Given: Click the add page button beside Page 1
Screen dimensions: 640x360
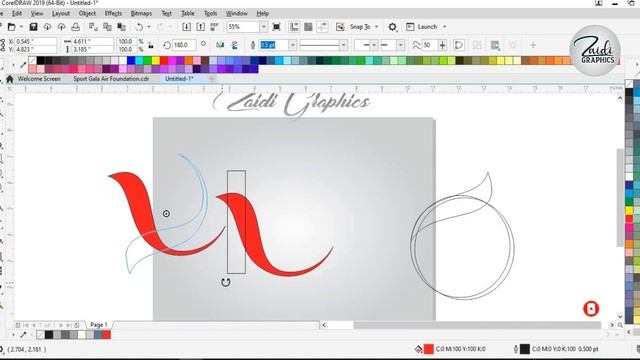Looking at the screenshot, I should [77, 325].
